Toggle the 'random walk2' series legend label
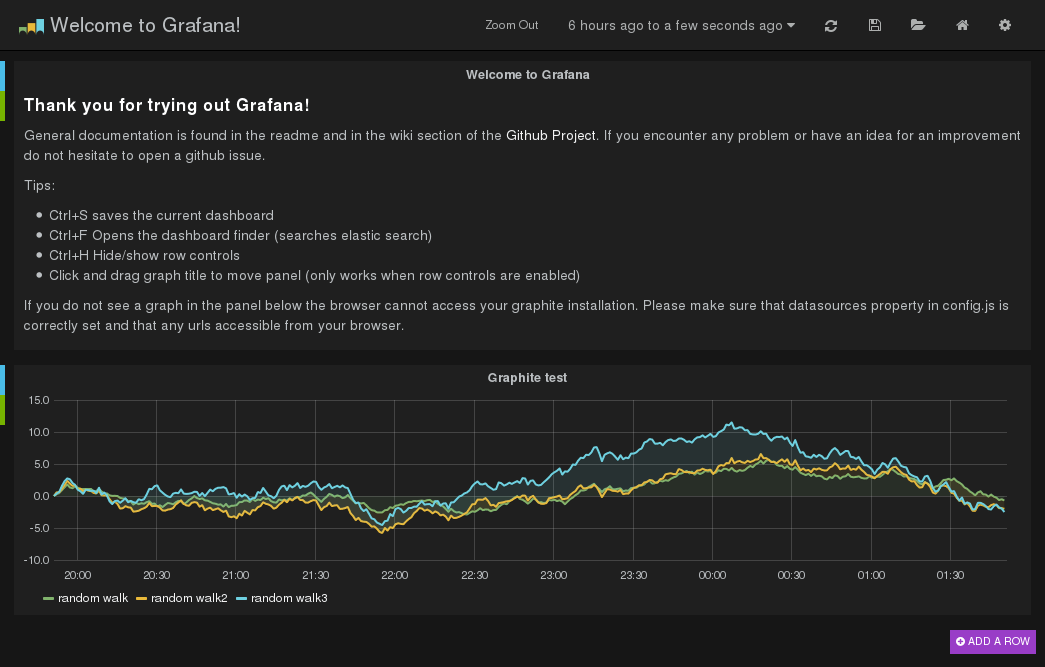 (x=189, y=598)
